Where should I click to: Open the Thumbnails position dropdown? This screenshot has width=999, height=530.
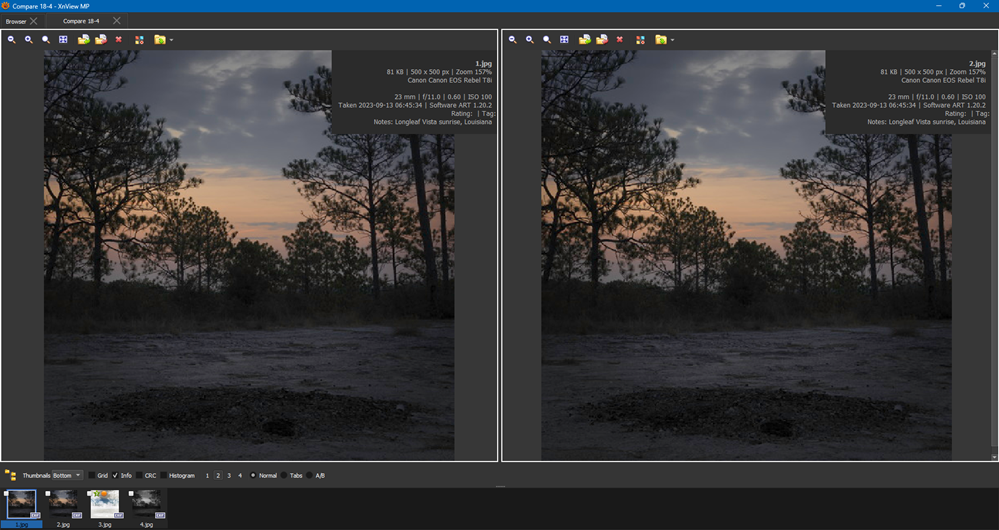click(x=67, y=475)
